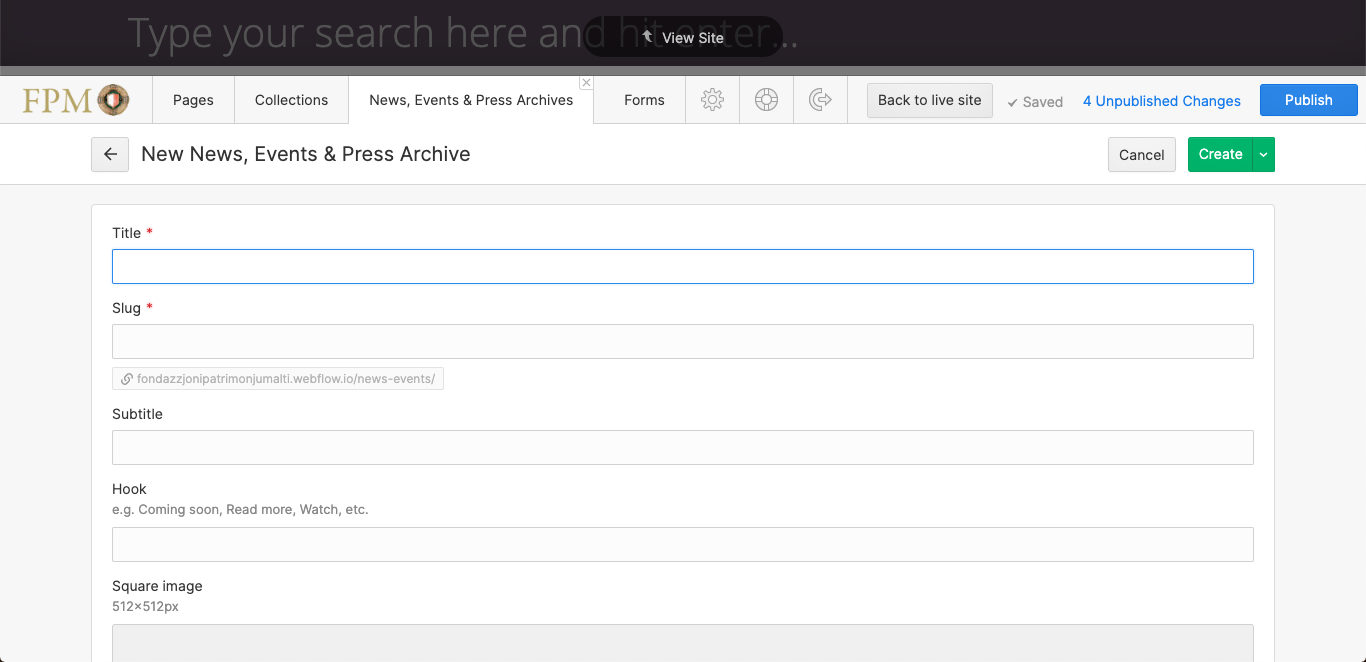The image size is (1366, 662).
Task: Go back using the left arrow button
Action: pyautogui.click(x=110, y=155)
